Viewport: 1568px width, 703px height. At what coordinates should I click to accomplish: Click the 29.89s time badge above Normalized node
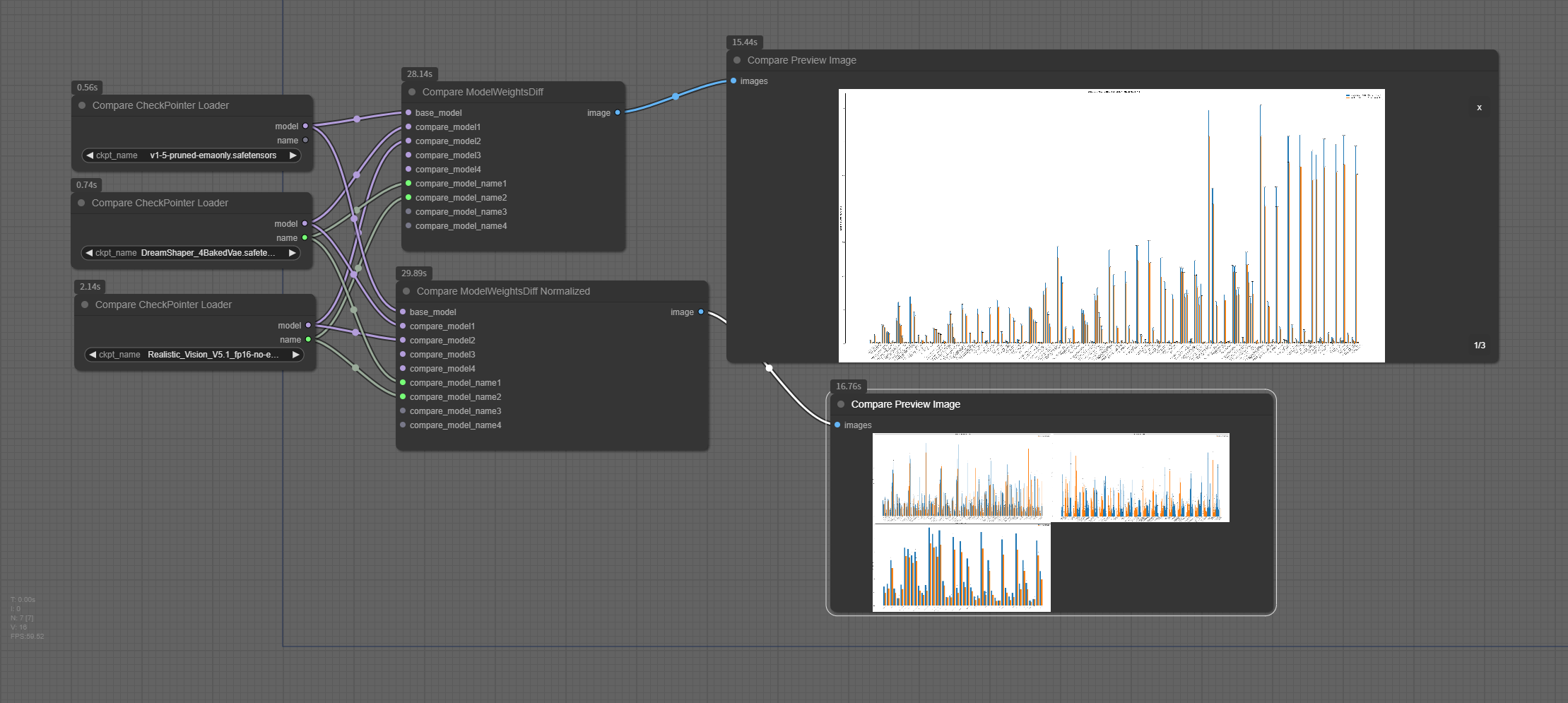point(414,273)
